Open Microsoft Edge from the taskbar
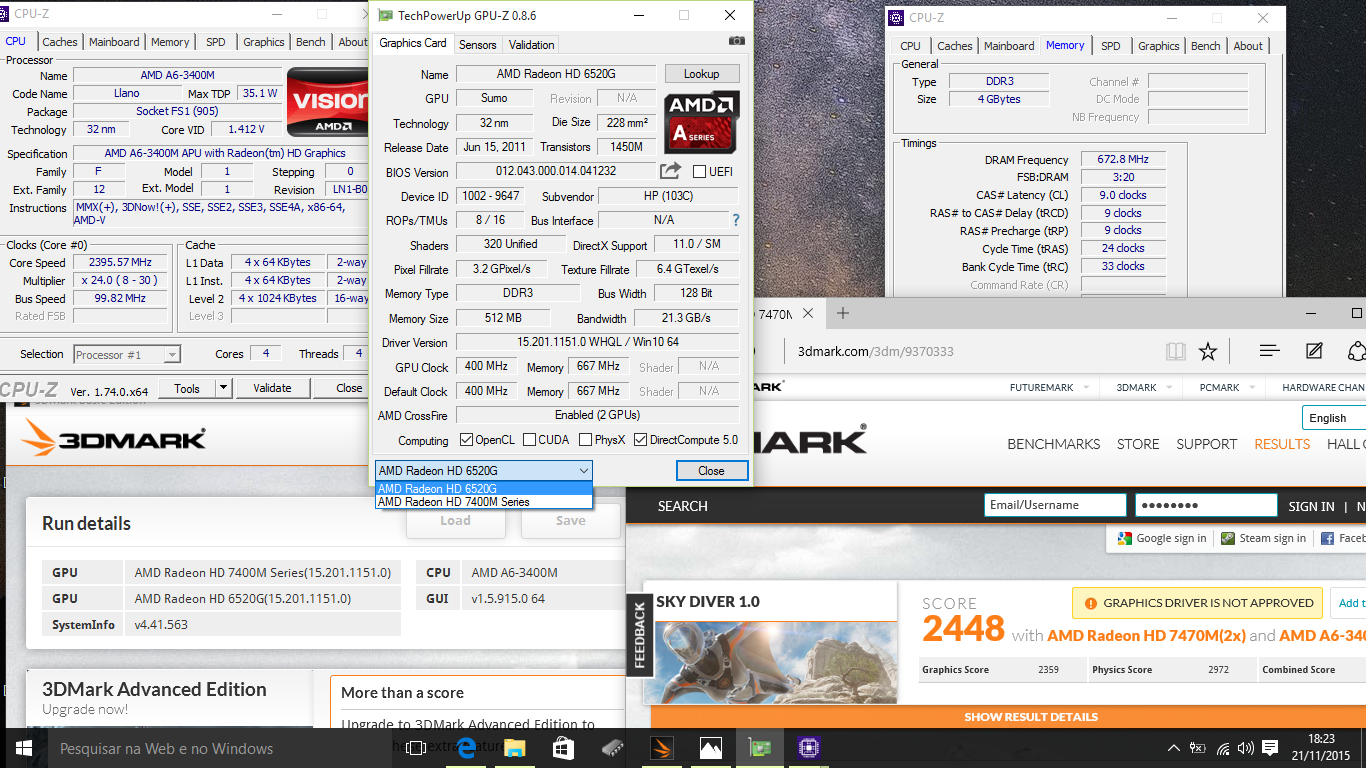1366x768 pixels. click(x=465, y=748)
